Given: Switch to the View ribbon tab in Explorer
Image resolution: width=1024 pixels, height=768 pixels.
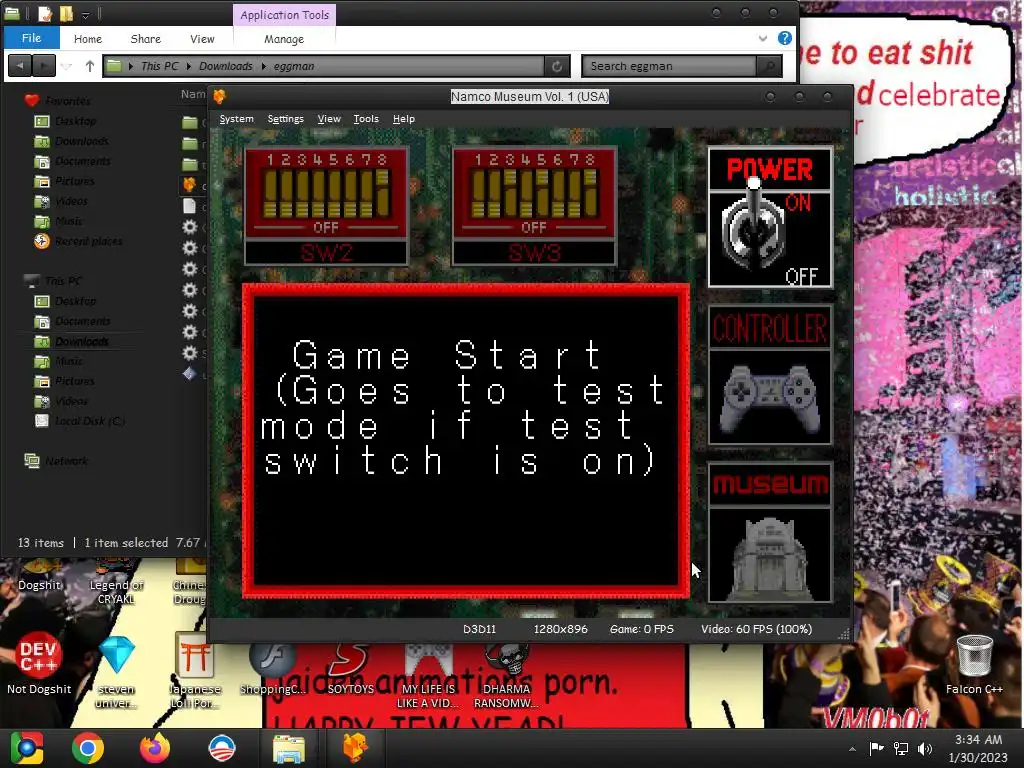Looking at the screenshot, I should [x=202, y=39].
